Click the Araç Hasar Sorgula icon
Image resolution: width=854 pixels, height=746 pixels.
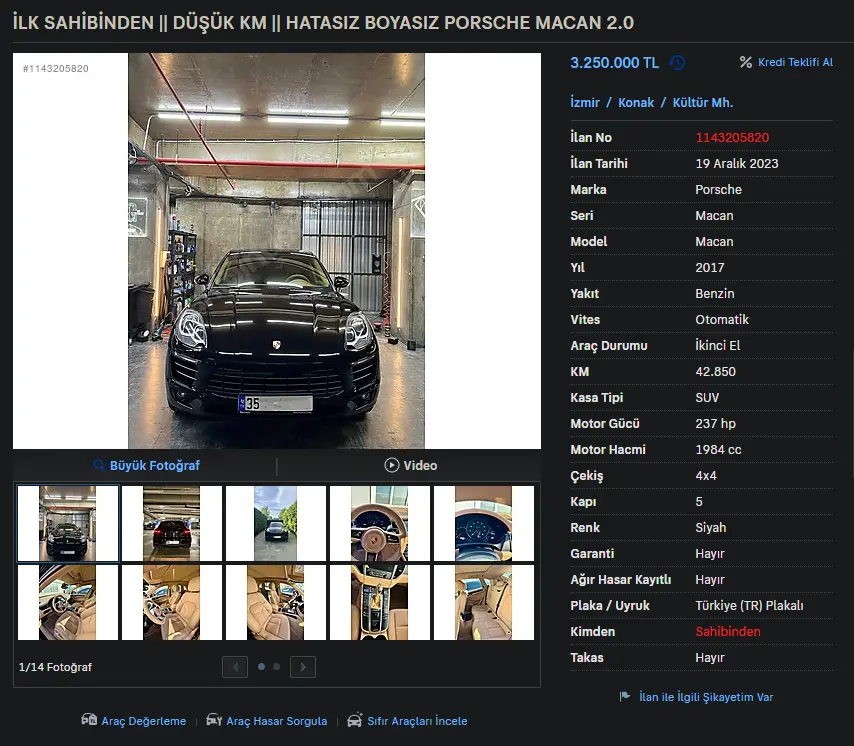tap(214, 720)
